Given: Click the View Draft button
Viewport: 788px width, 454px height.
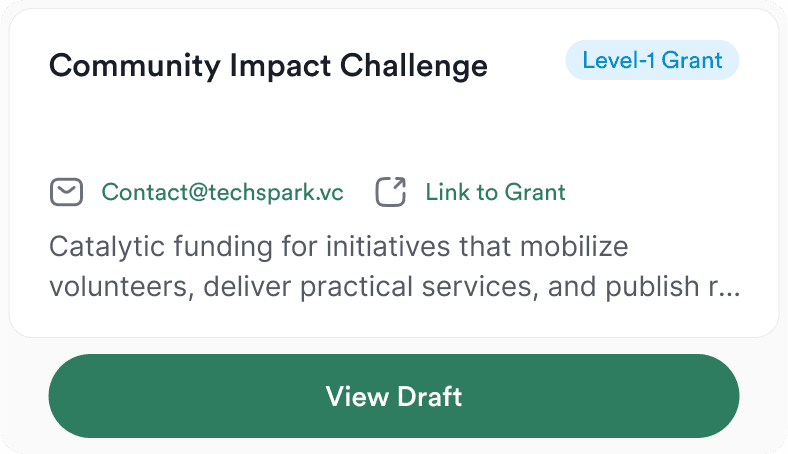Looking at the screenshot, I should coord(394,396).
